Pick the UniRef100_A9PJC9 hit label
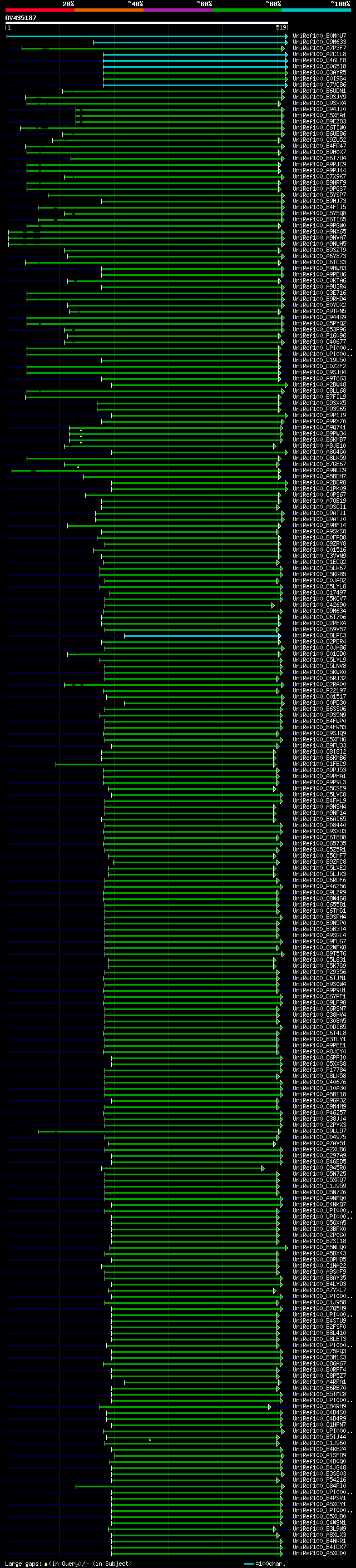 [x=319, y=164]
